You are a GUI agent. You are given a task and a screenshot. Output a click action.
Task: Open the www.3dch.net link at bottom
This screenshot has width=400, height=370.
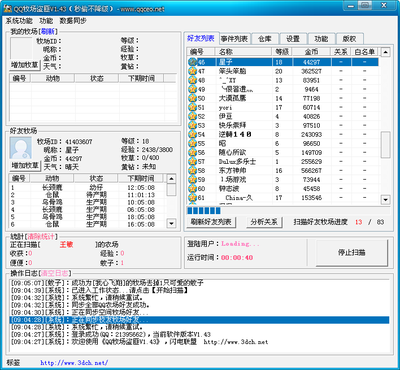point(74,363)
